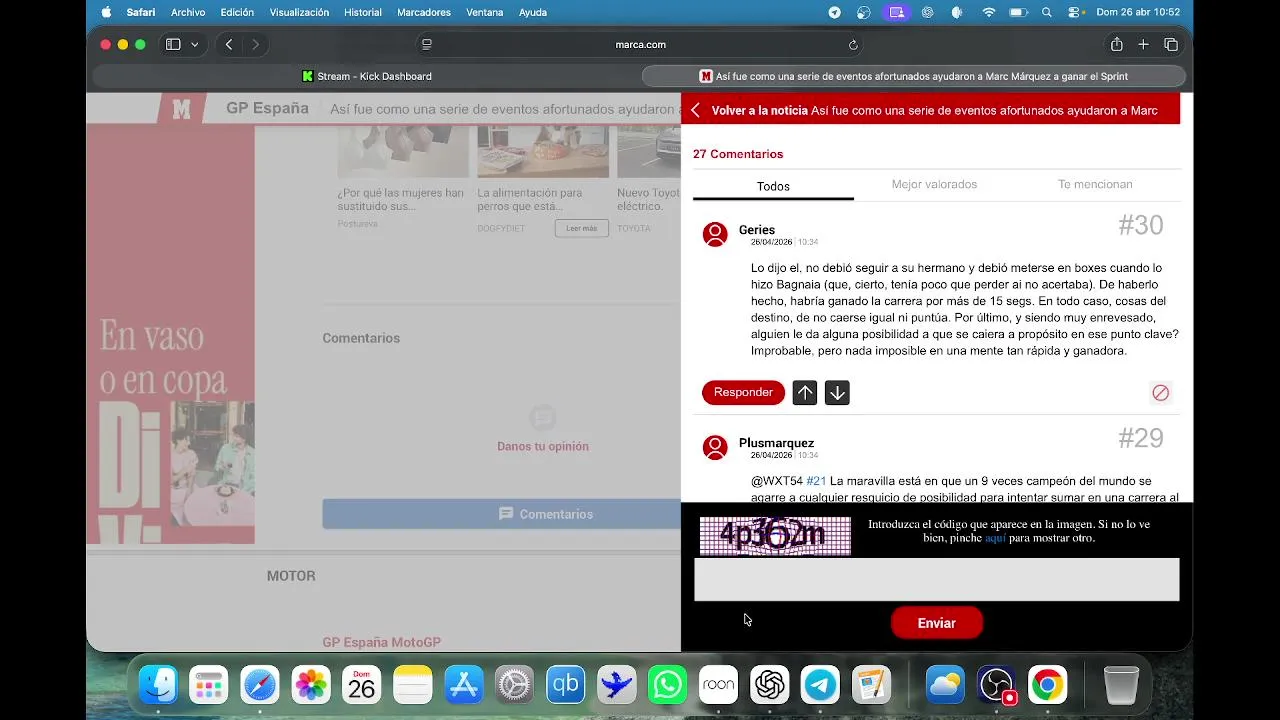The image size is (1280, 720).
Task: Open Launchpad in the Dock
Action: click(209, 685)
